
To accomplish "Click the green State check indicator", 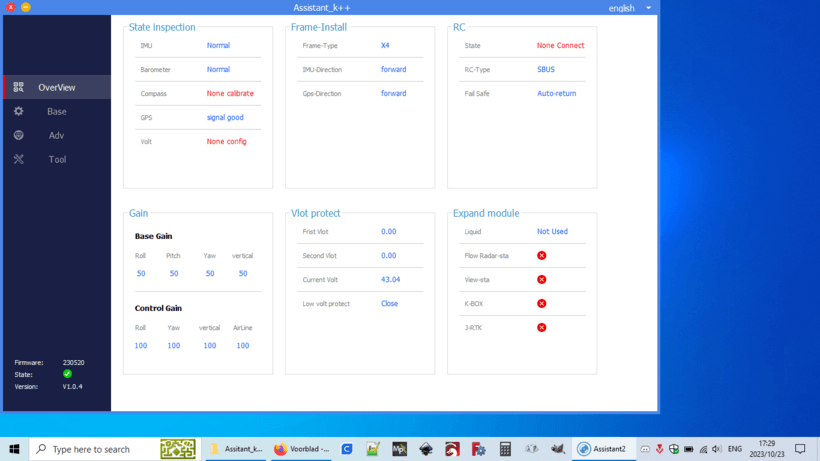I will 68,374.
